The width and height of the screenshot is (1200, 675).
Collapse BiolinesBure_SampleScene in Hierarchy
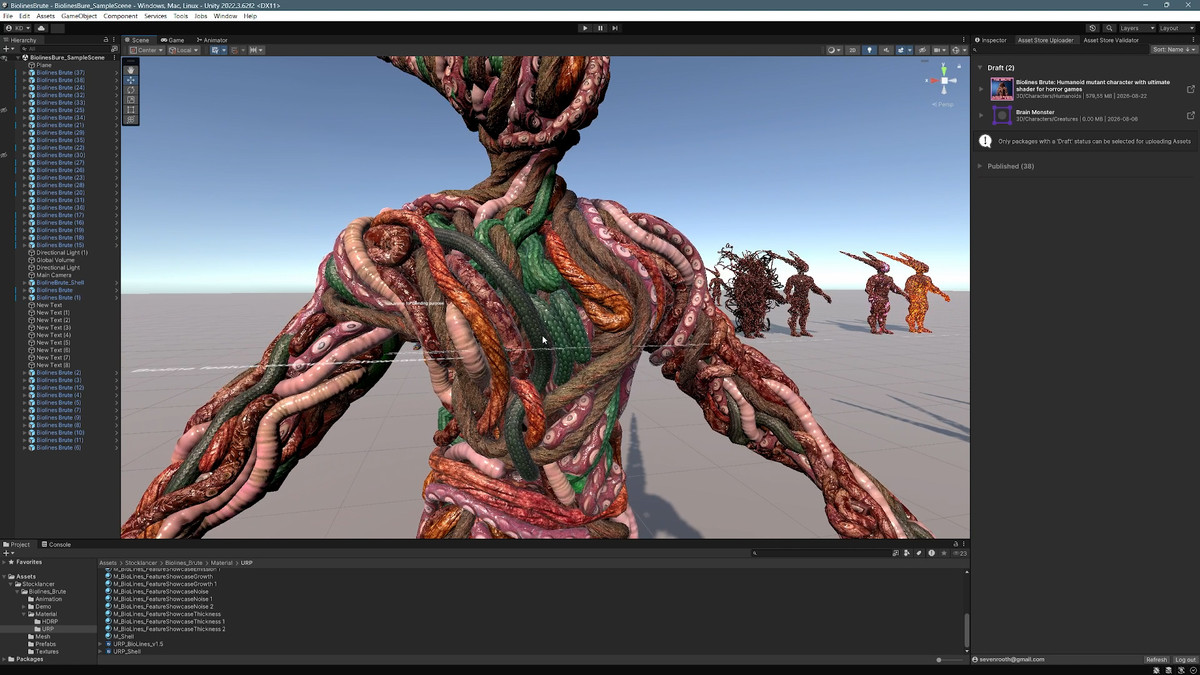click(17, 58)
